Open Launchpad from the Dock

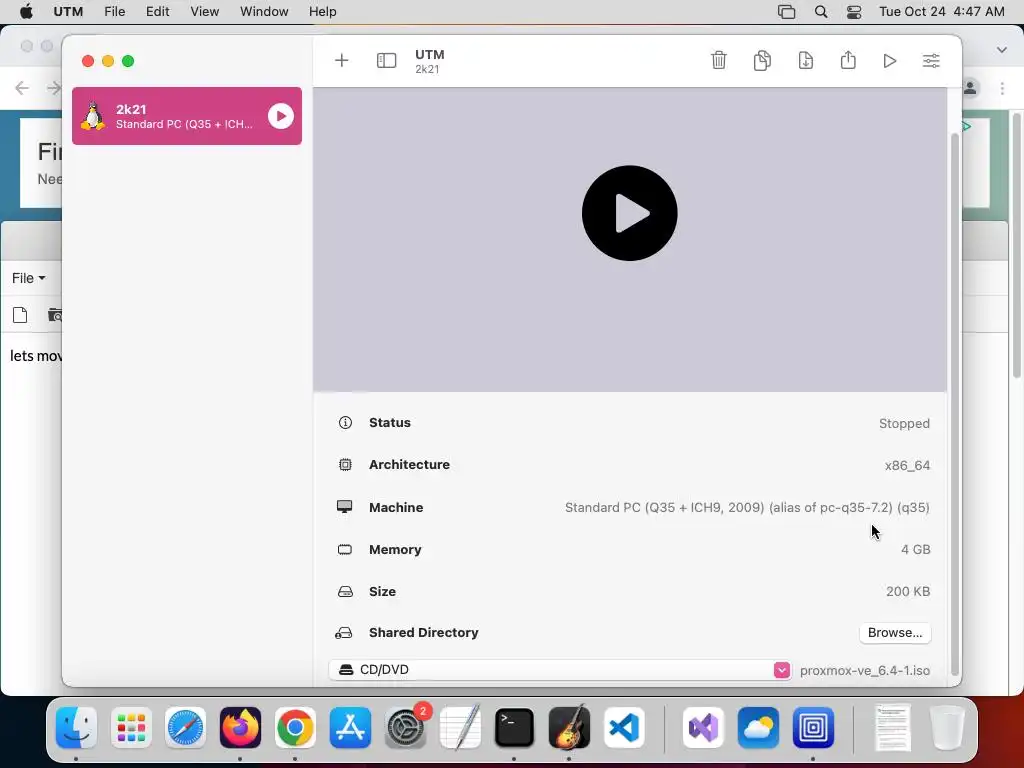[131, 728]
